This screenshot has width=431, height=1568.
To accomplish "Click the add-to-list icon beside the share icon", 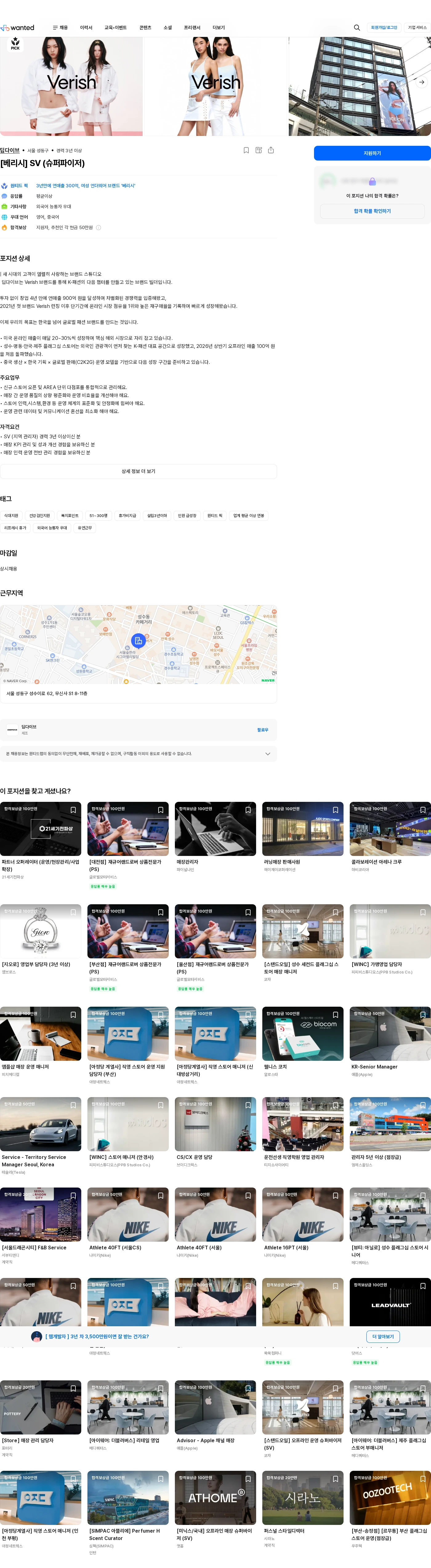I will pos(259,150).
